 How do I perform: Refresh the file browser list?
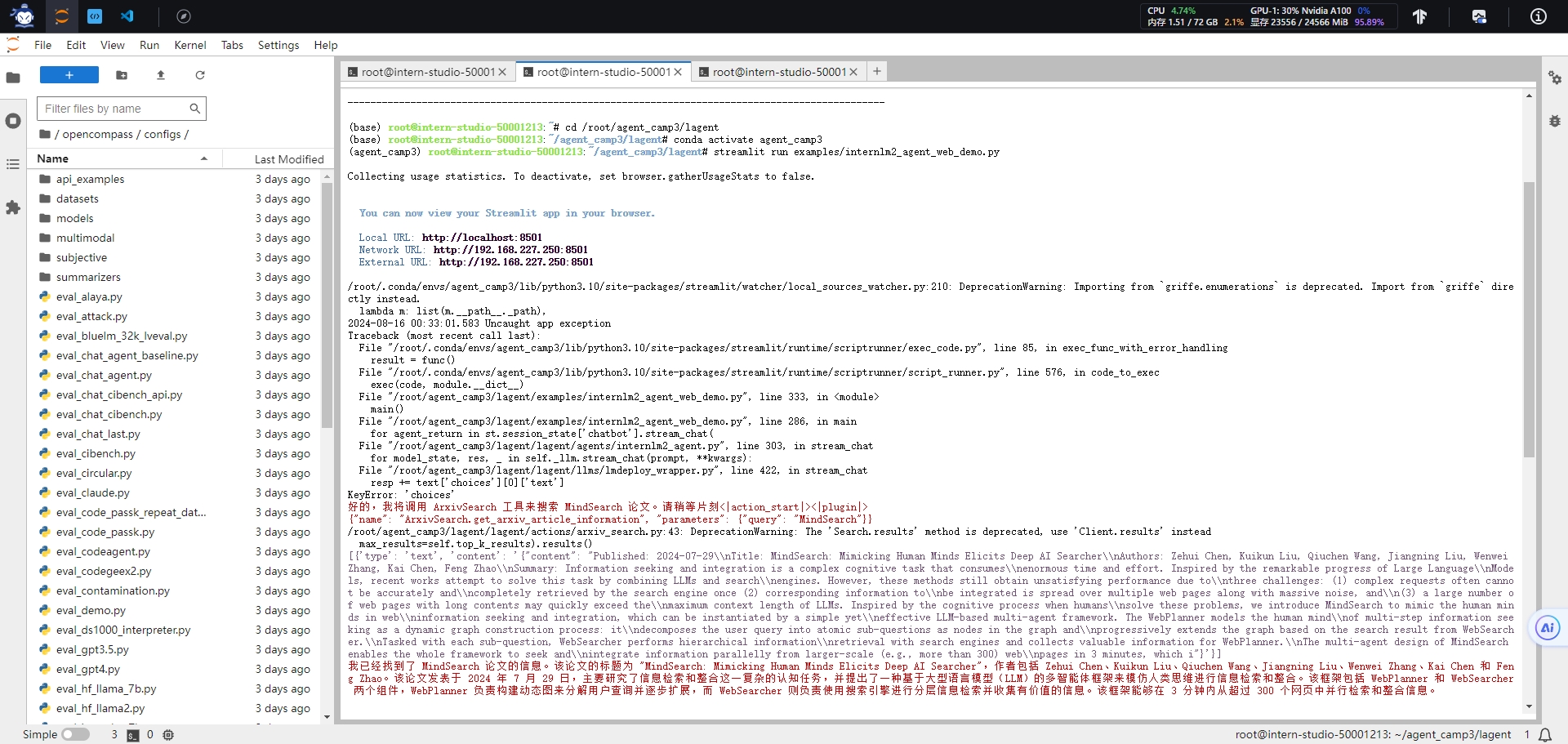(200, 75)
